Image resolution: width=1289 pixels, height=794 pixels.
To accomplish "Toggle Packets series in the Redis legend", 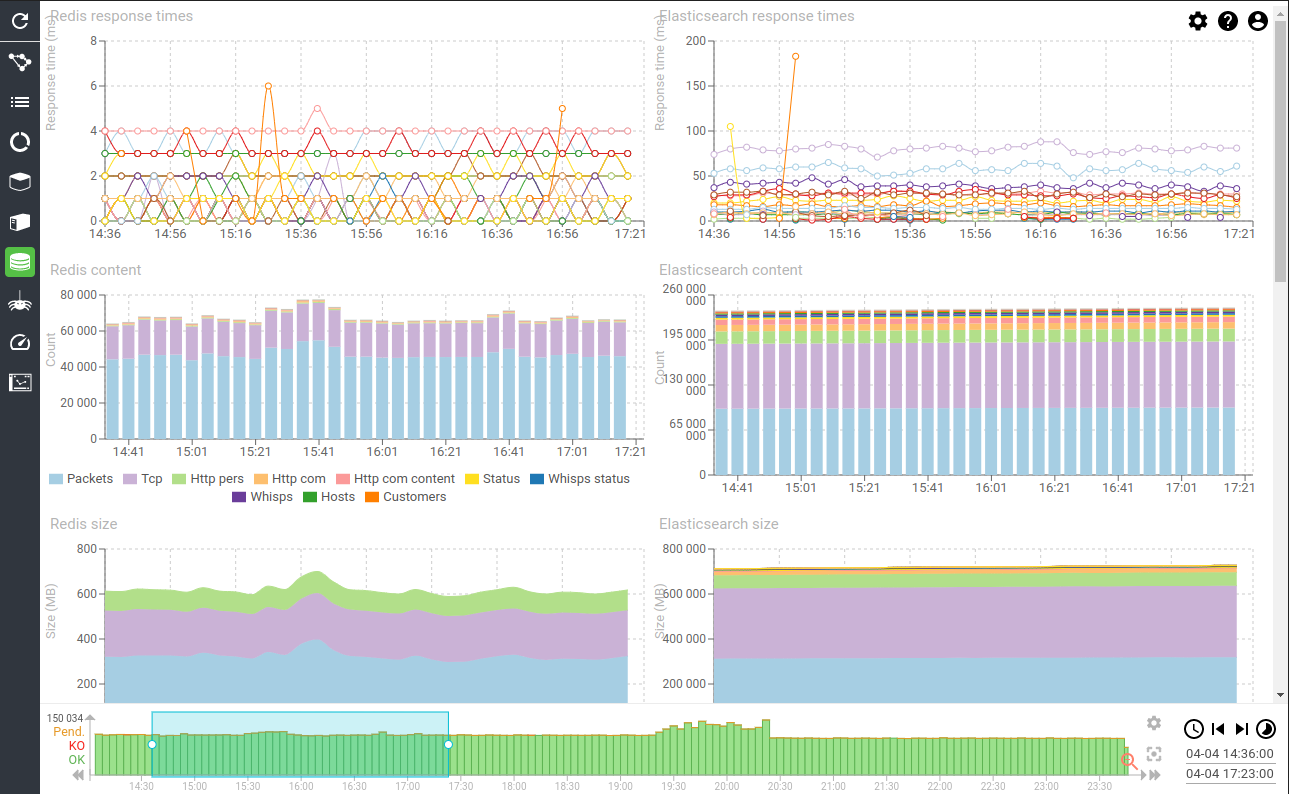I will click(x=81, y=479).
